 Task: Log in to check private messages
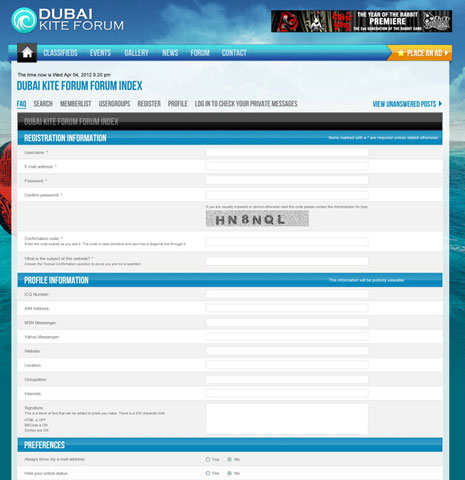pos(246,104)
